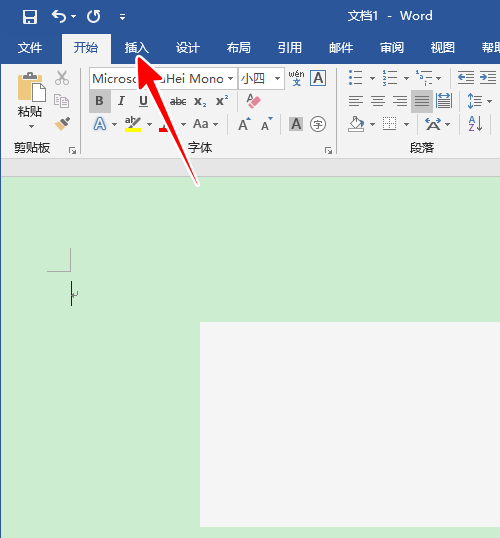Open the Change Case Aa dropdown

click(x=206, y=124)
